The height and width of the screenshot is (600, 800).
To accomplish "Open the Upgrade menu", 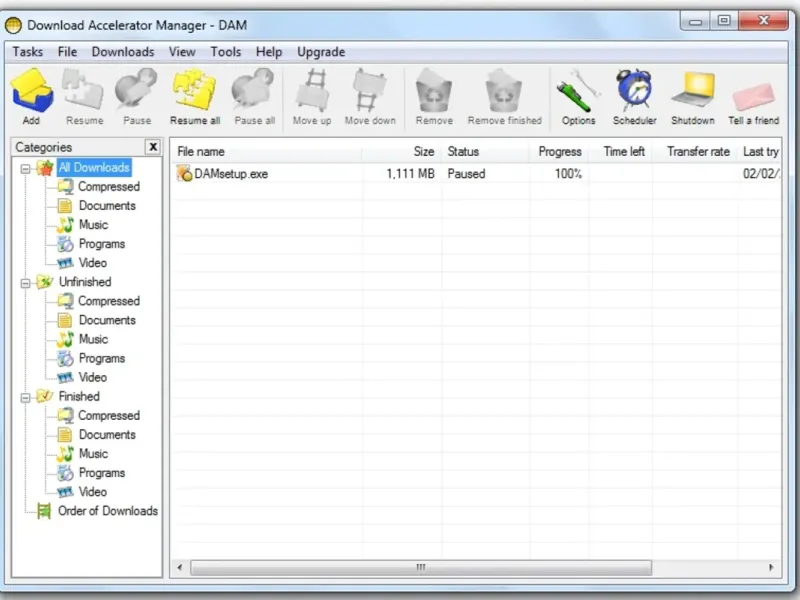I will click(321, 52).
